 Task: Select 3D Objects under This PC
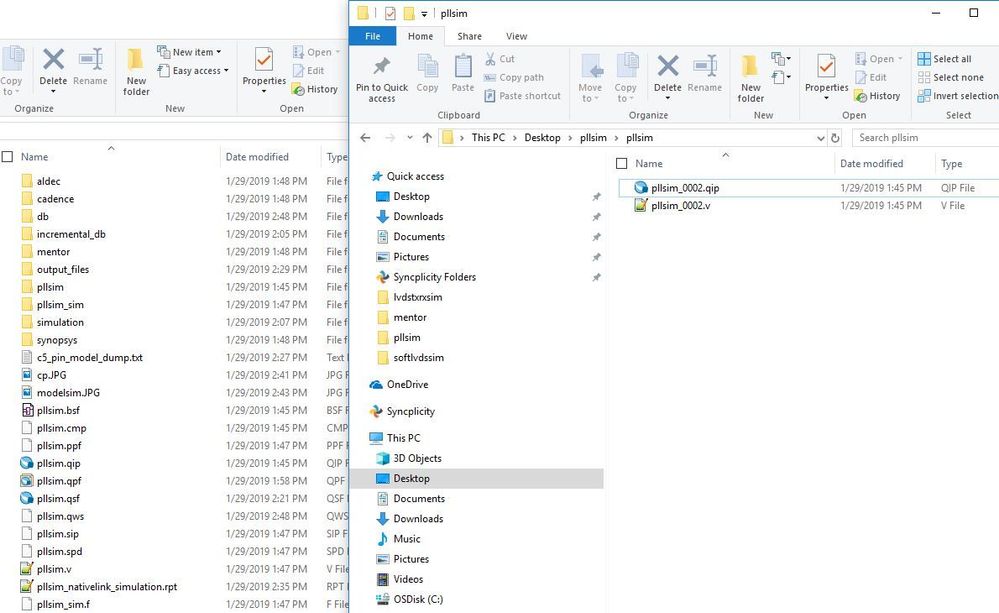[417, 458]
